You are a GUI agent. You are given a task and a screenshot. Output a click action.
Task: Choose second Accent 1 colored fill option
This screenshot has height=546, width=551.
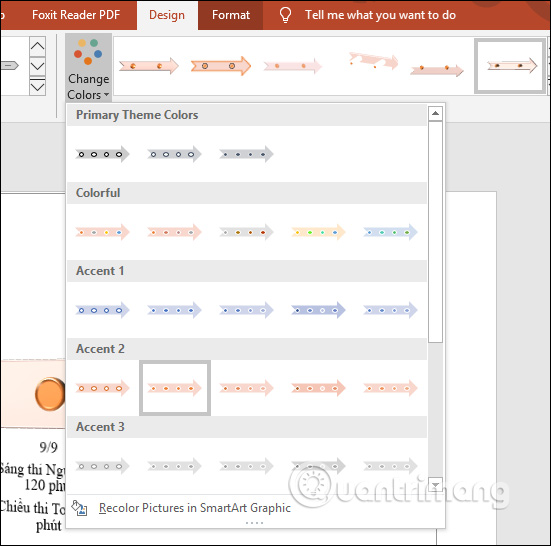(x=174, y=310)
